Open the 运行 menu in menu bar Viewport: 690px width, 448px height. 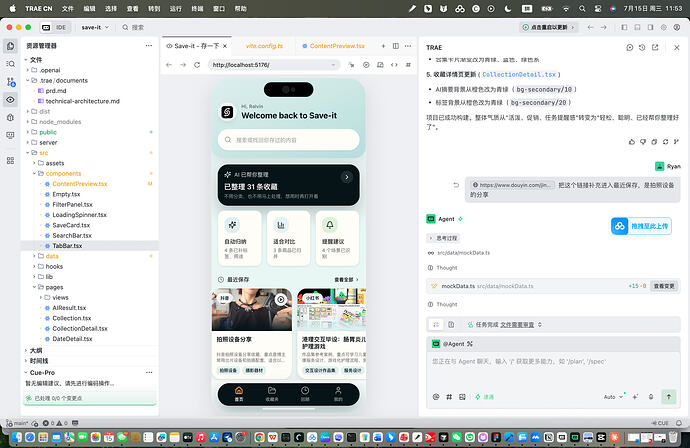(176, 8)
